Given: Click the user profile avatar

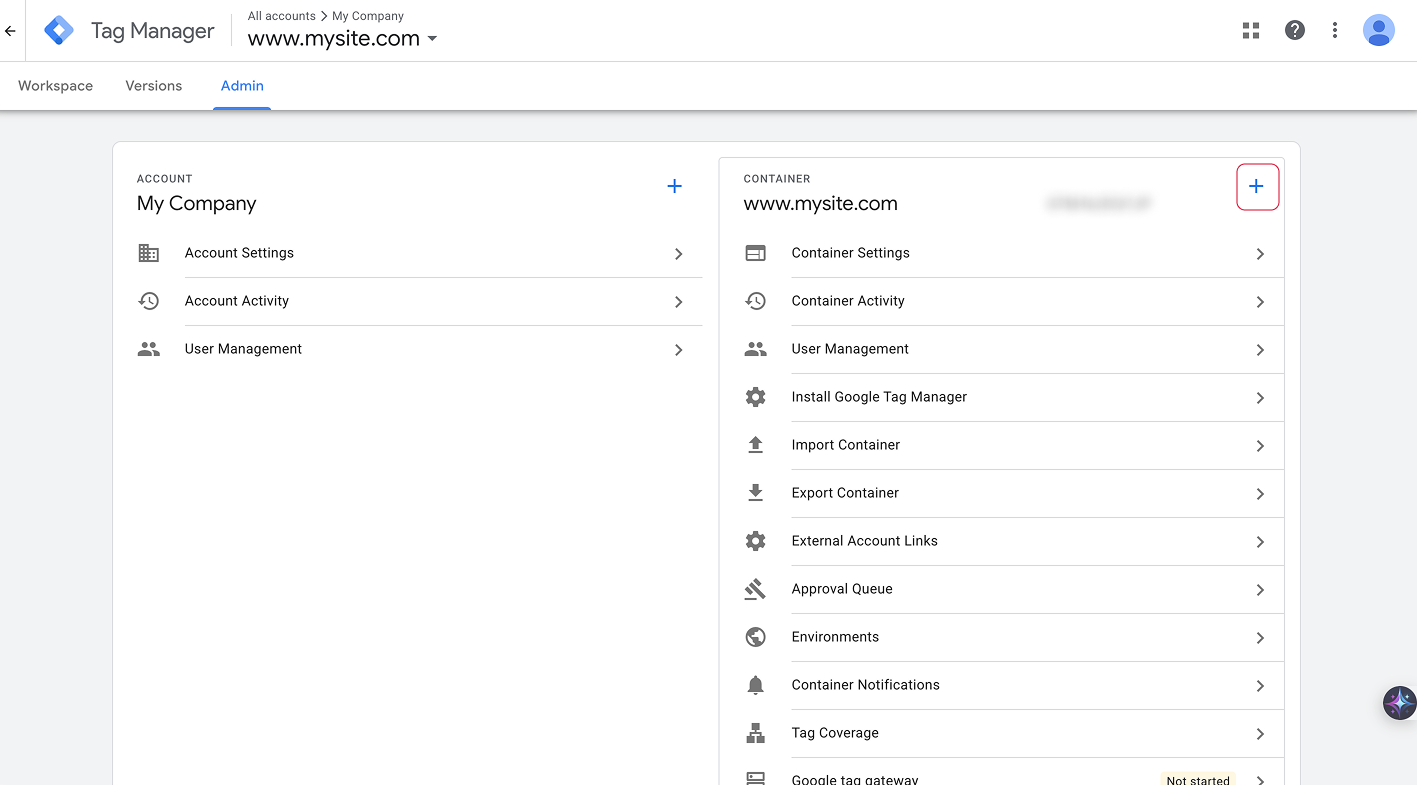Looking at the screenshot, I should [1379, 30].
